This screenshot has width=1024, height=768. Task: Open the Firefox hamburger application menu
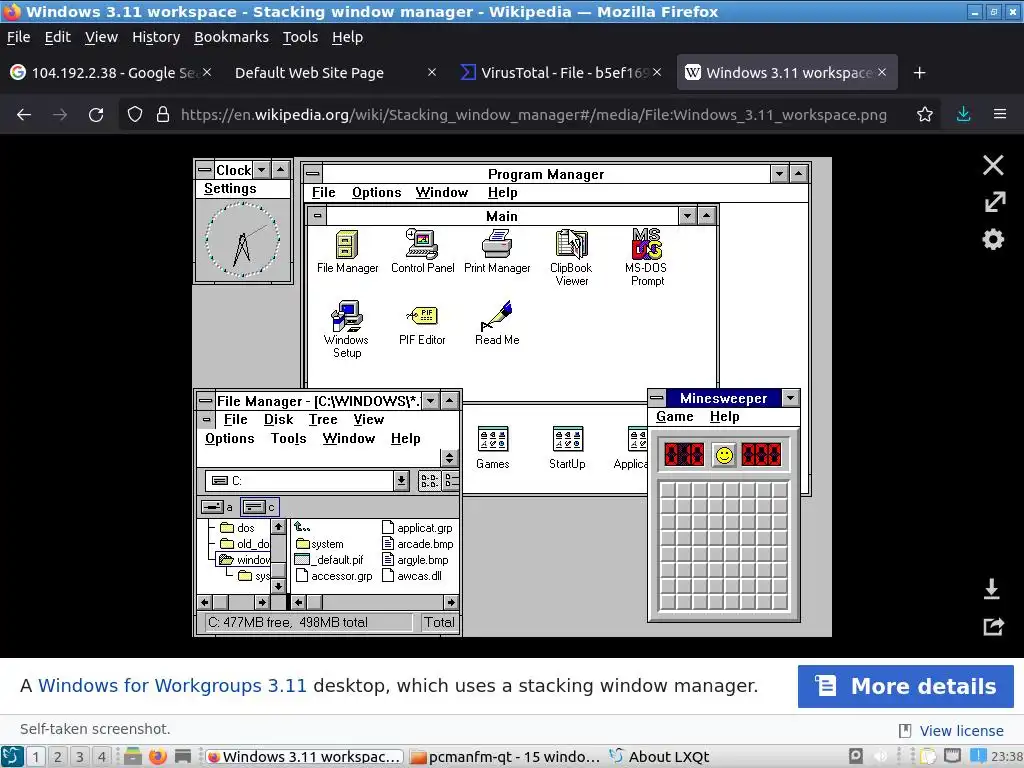click(x=1000, y=114)
